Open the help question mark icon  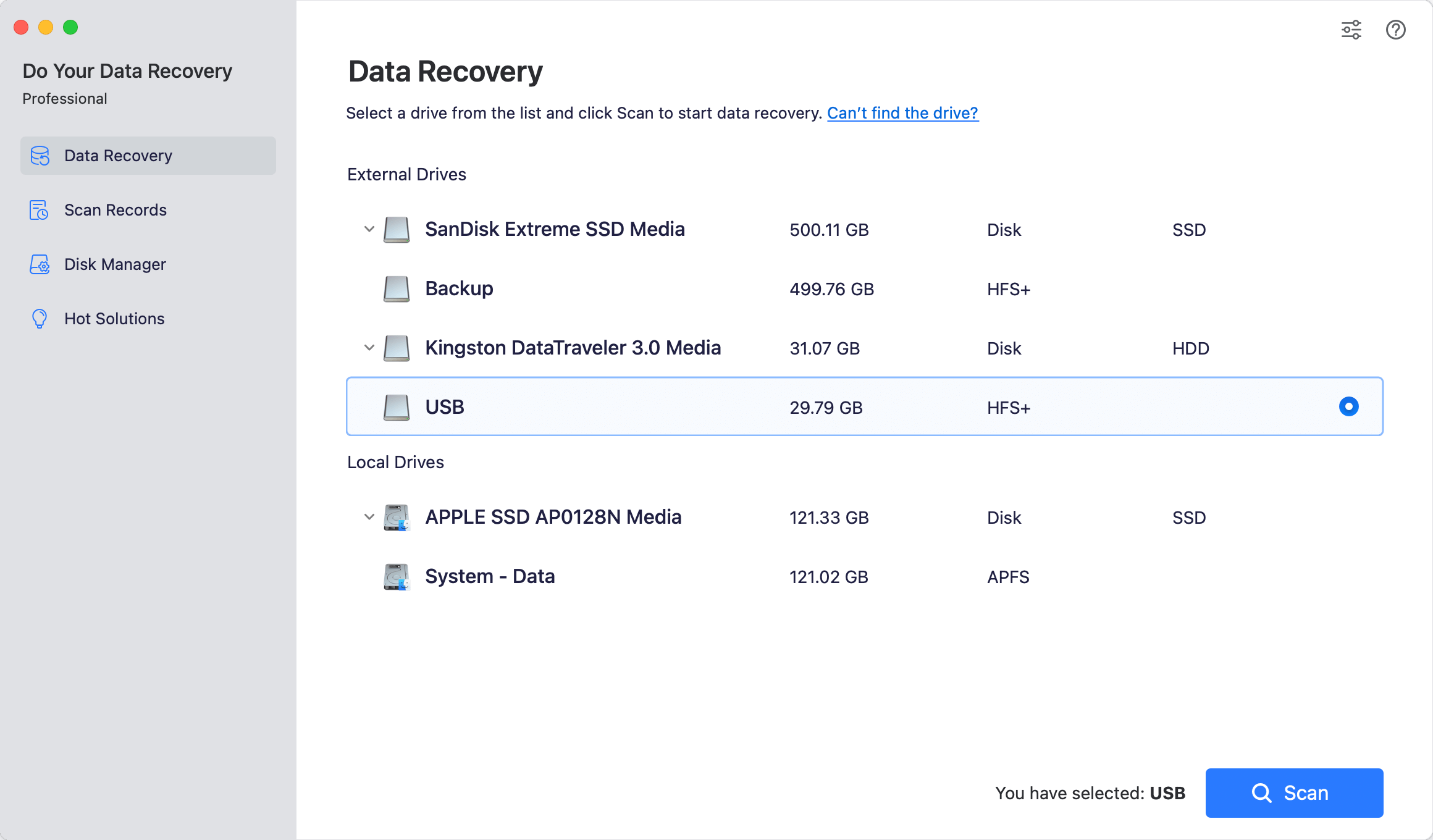(1395, 30)
